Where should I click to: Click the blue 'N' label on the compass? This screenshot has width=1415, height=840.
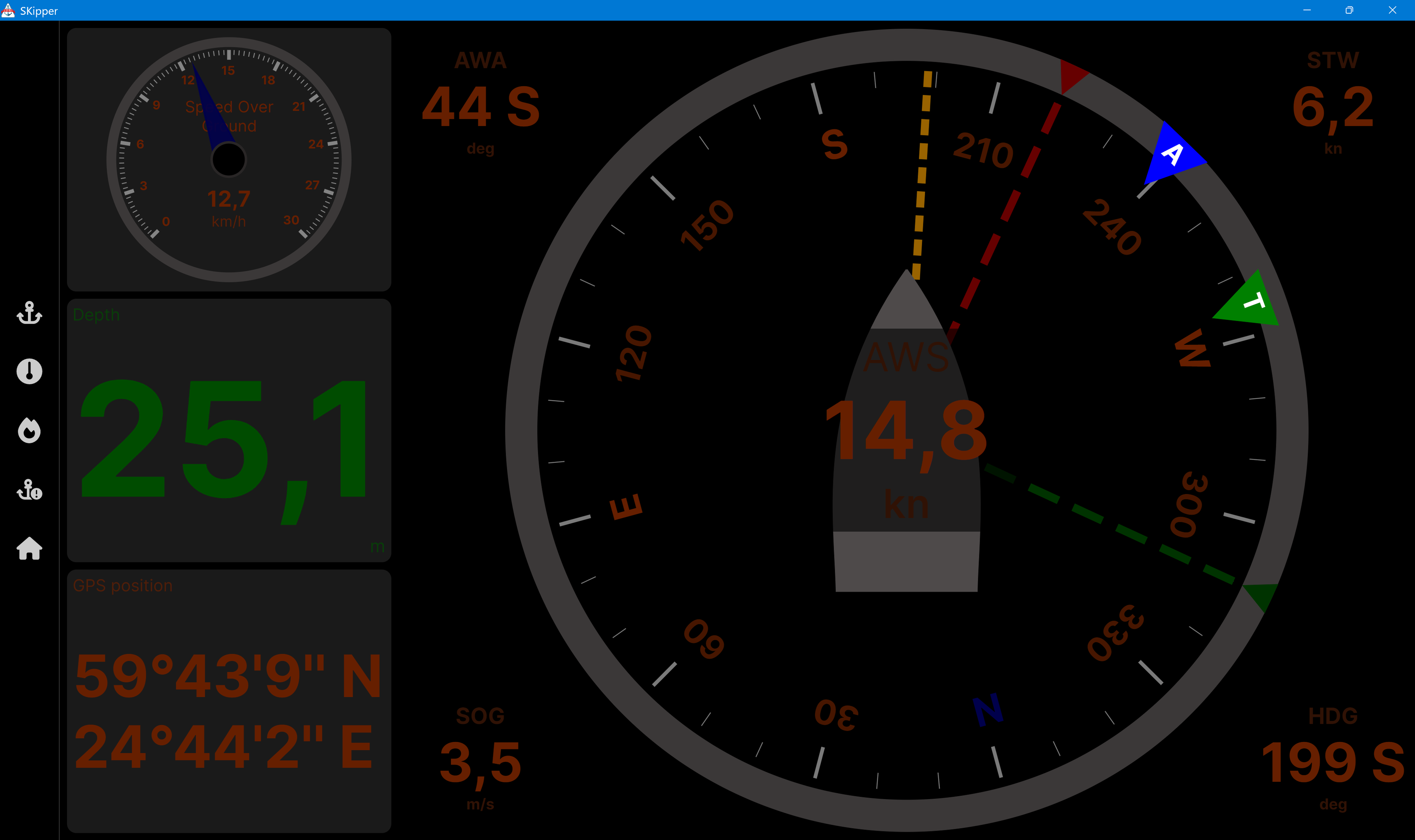pyautogui.click(x=988, y=711)
